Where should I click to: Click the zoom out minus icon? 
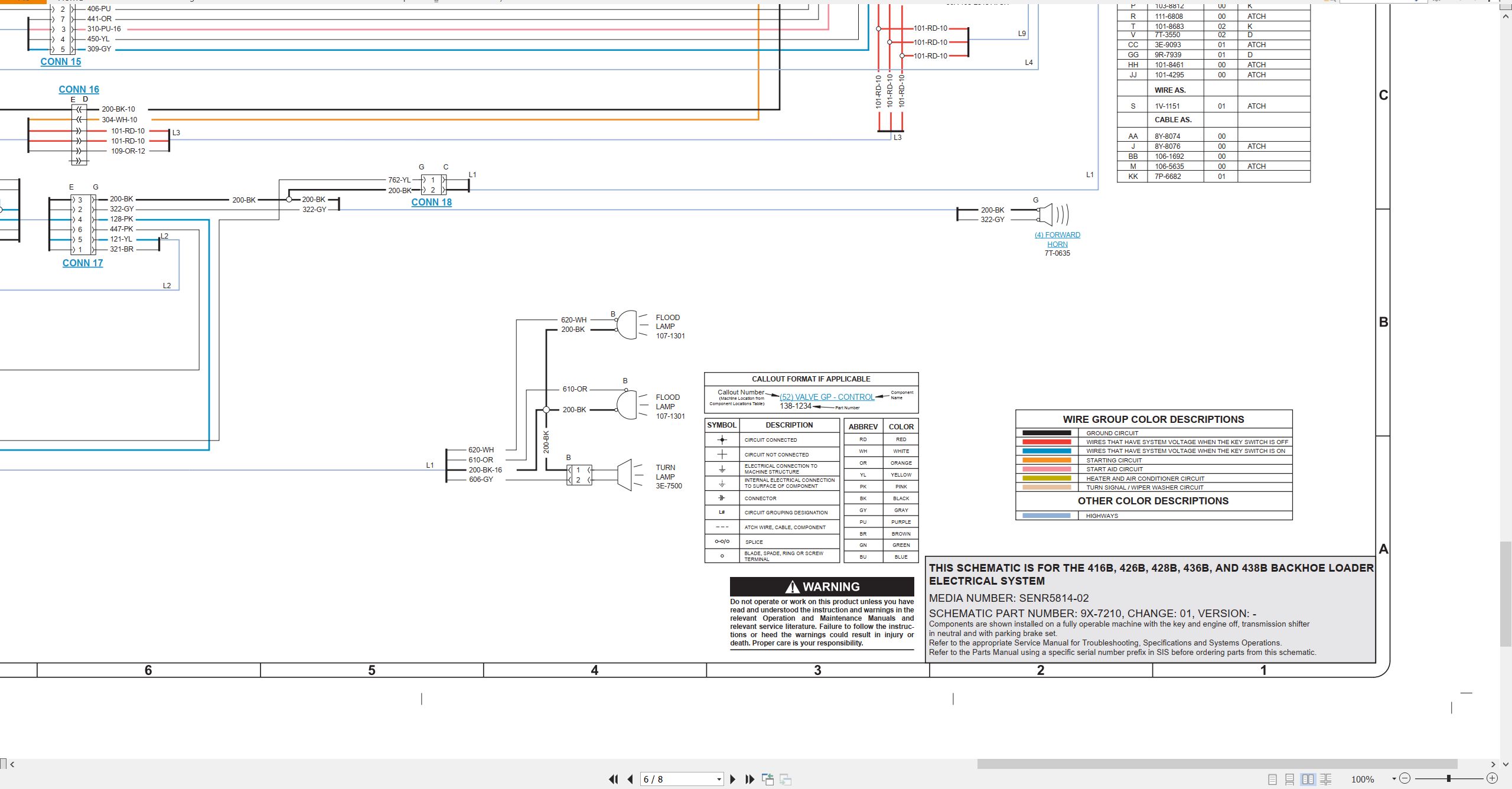pos(1405,778)
